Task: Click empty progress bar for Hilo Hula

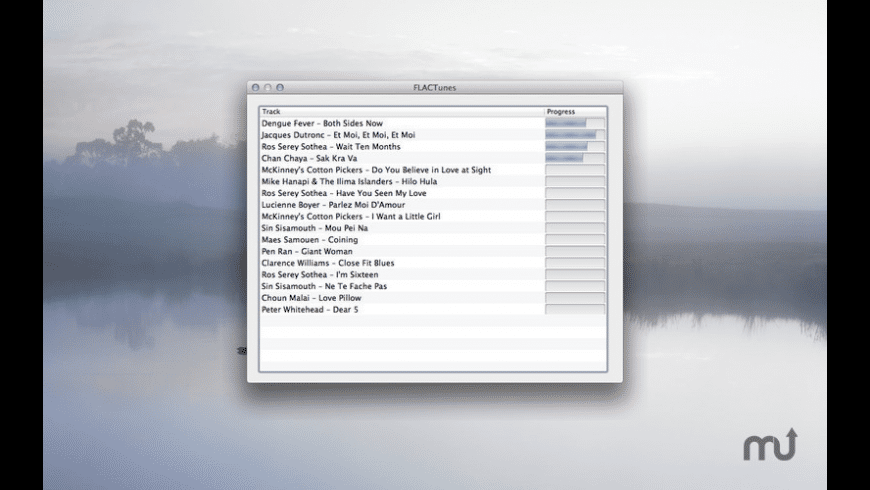Action: coord(575,181)
